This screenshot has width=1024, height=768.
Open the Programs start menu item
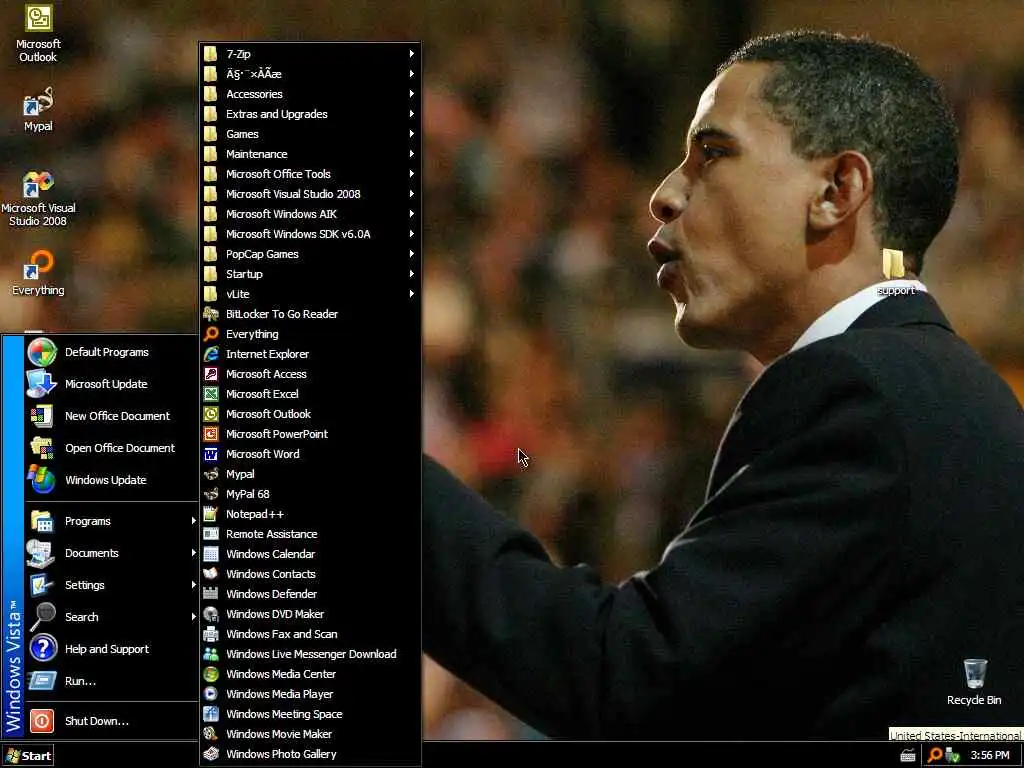tap(111, 521)
